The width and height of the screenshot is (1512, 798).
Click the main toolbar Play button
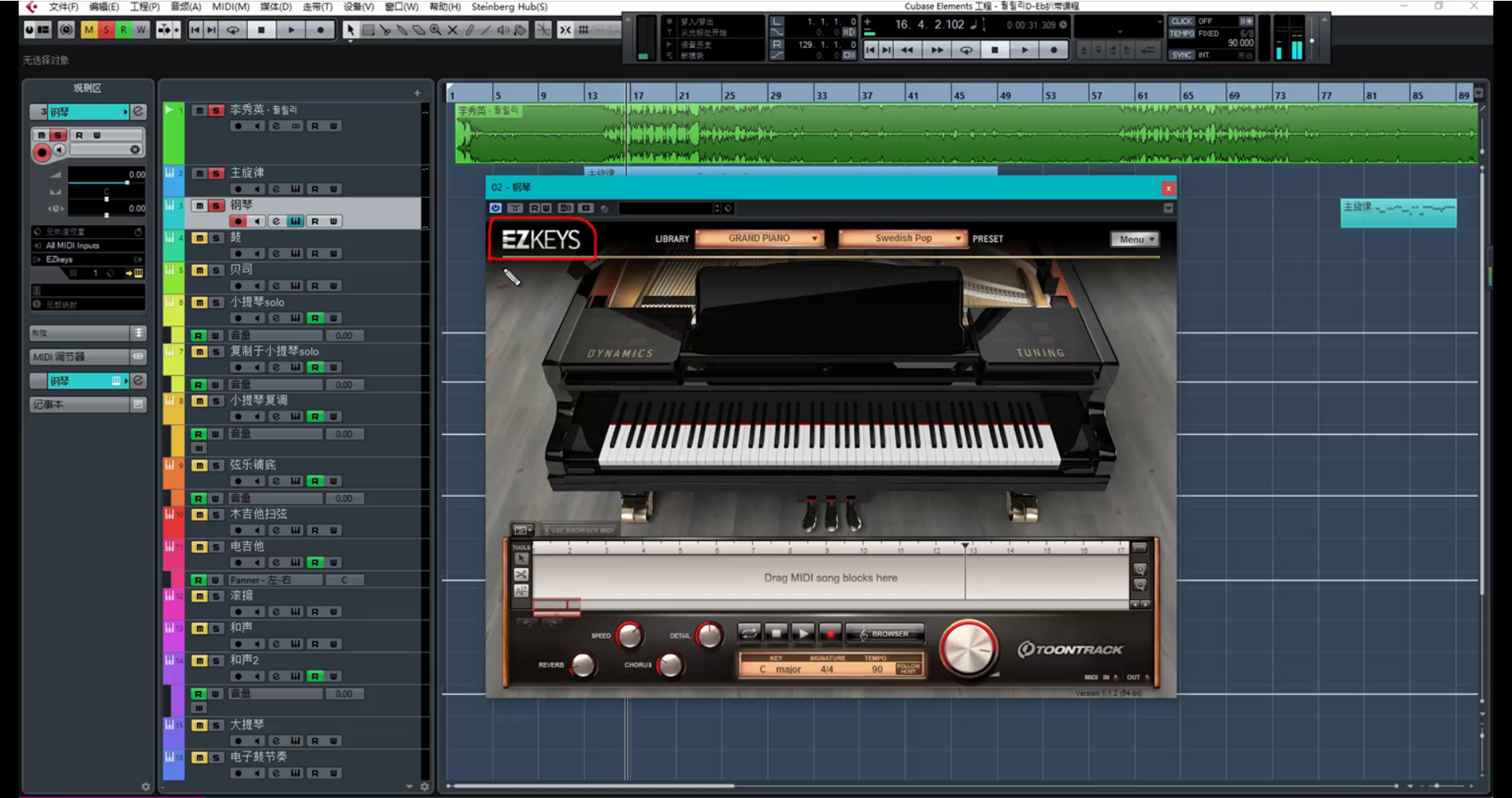291,30
